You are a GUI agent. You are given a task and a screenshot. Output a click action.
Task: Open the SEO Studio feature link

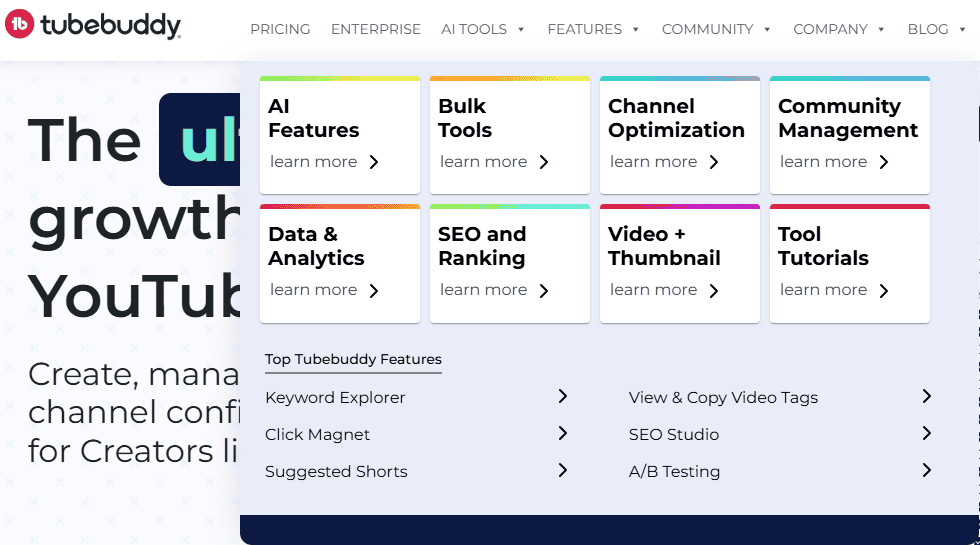point(674,434)
